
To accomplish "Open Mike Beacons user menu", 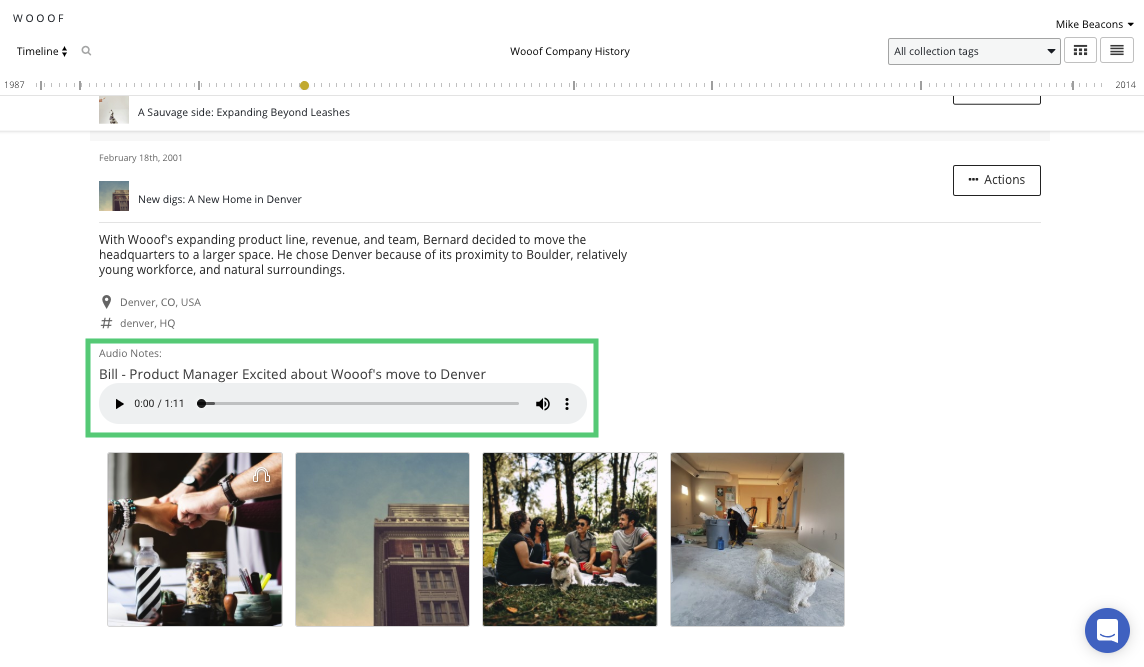I will [x=1094, y=24].
